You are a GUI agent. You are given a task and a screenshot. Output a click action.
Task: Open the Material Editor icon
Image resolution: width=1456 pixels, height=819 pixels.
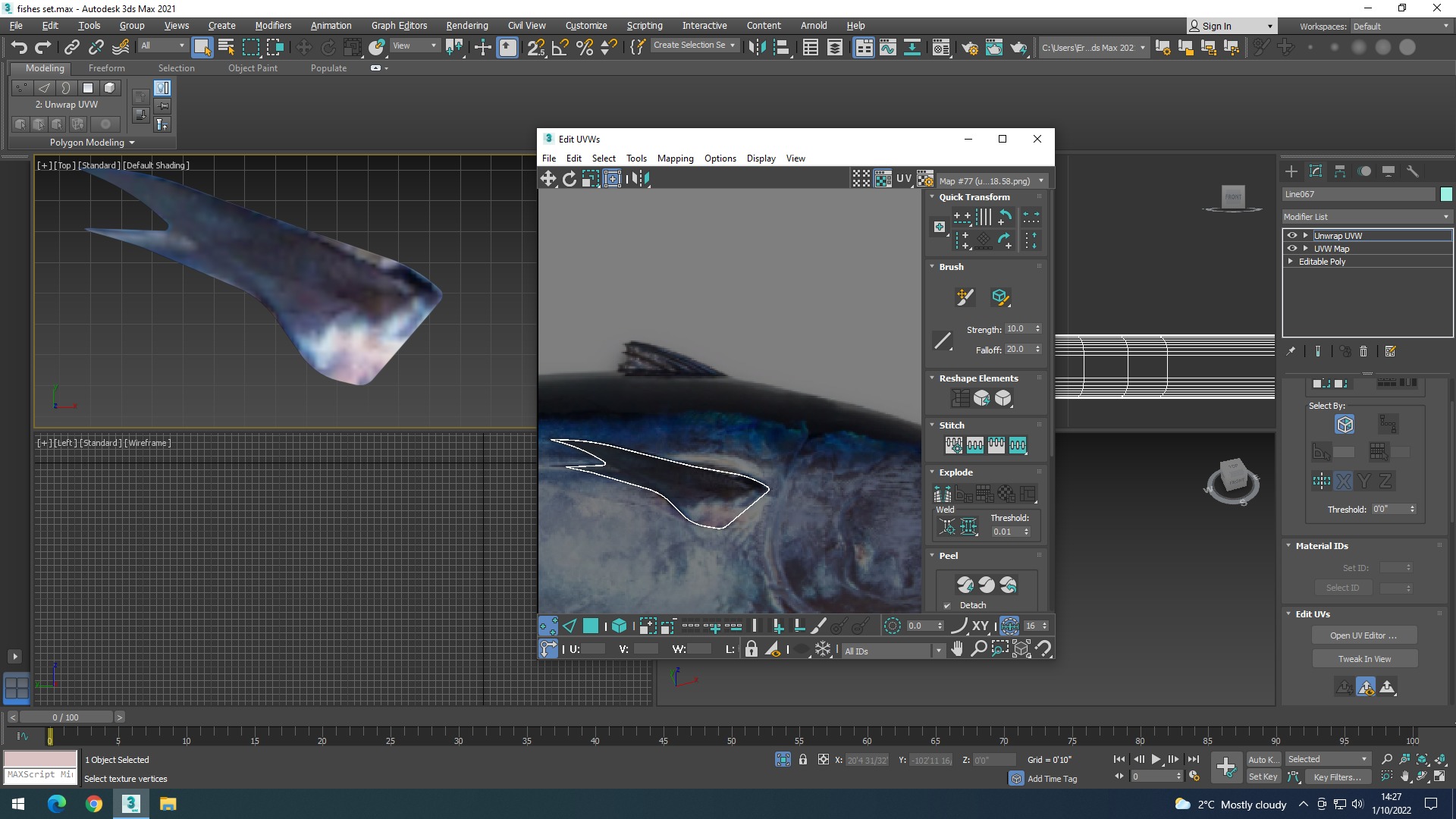click(x=941, y=47)
